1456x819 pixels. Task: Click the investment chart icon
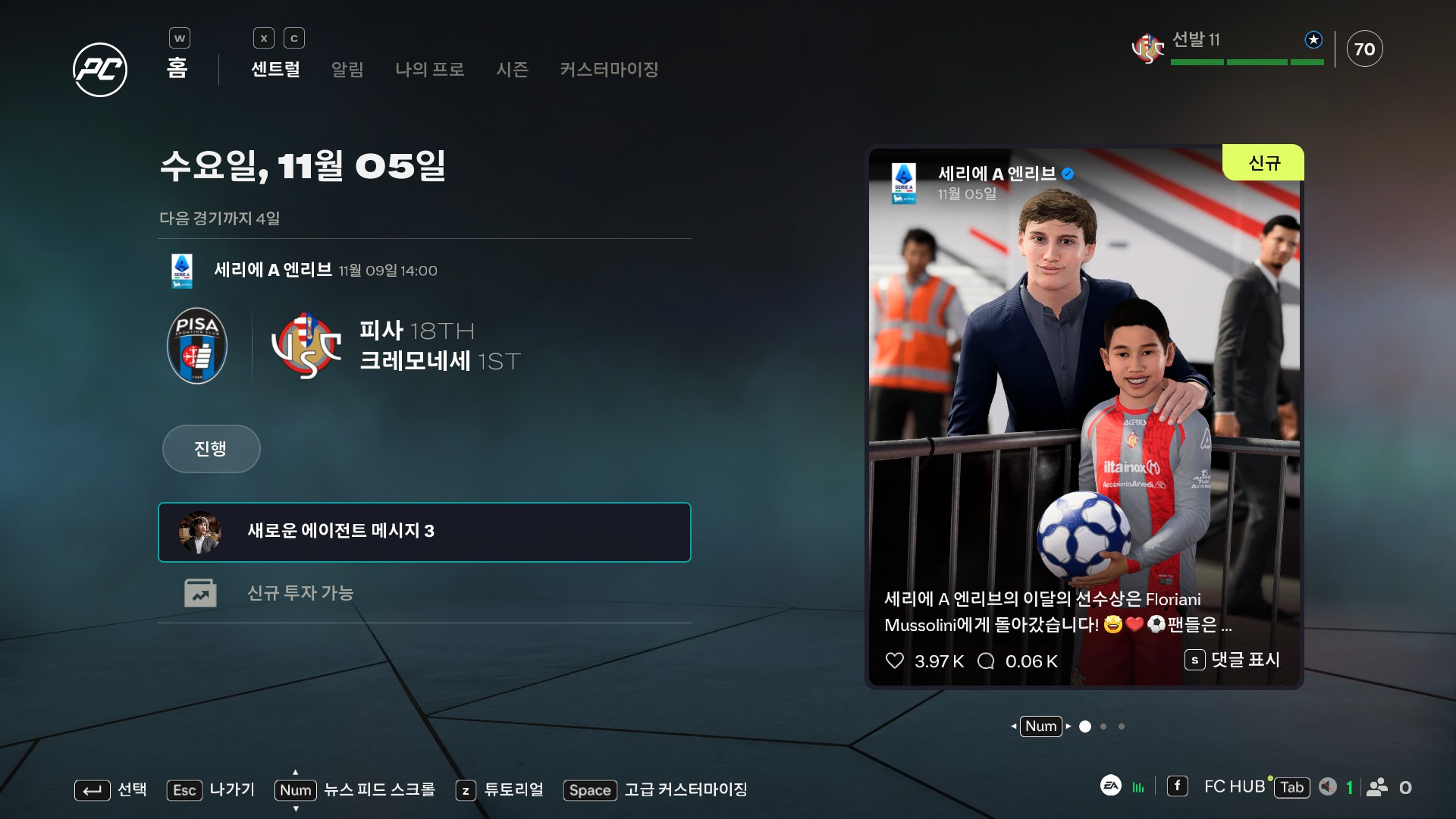click(x=200, y=593)
